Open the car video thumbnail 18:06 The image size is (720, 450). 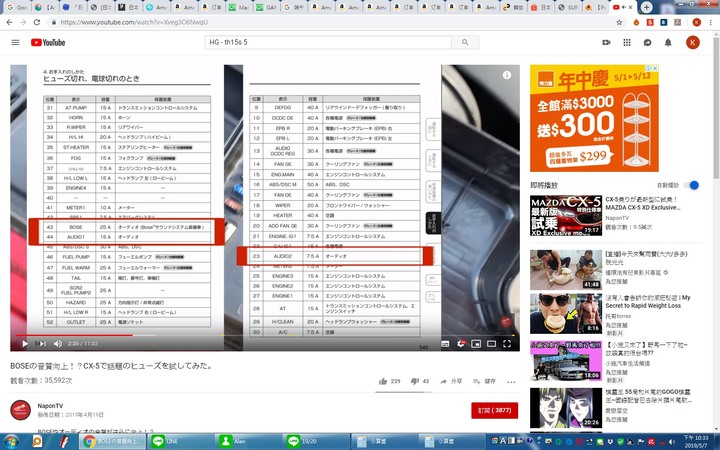(566, 361)
